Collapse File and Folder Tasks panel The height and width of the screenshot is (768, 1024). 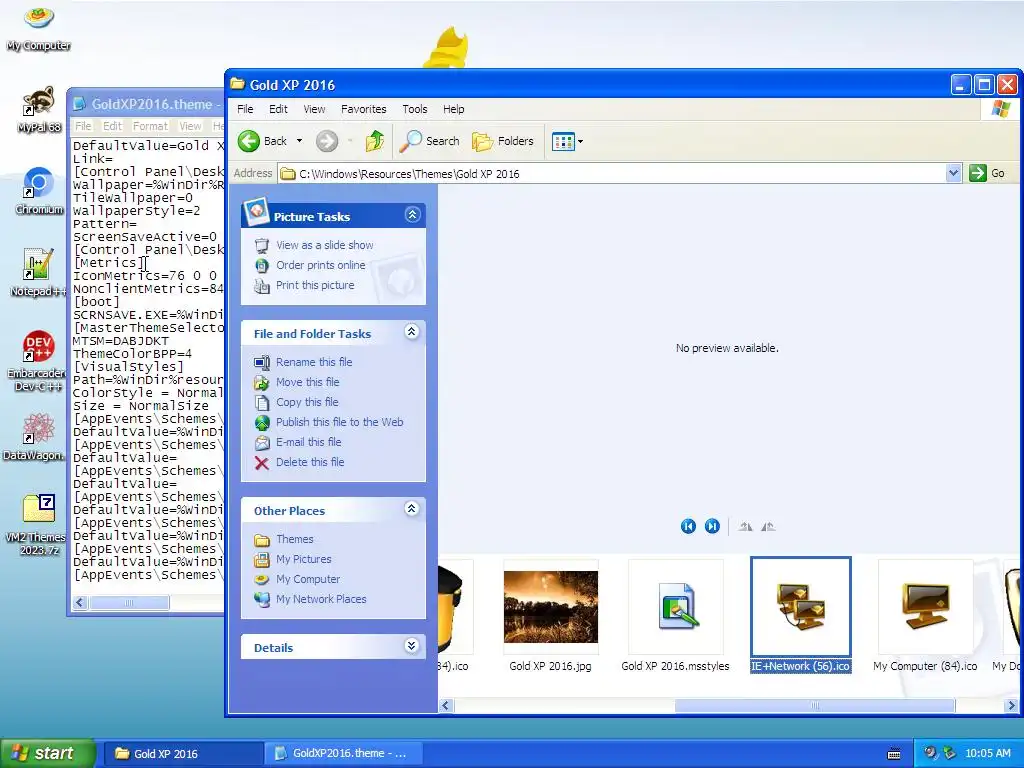(x=411, y=332)
